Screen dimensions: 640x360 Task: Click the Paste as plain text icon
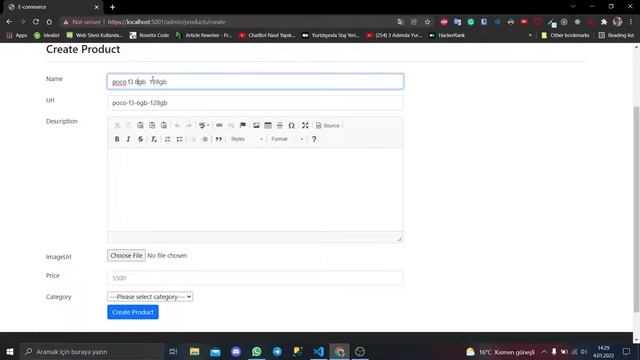click(x=152, y=125)
